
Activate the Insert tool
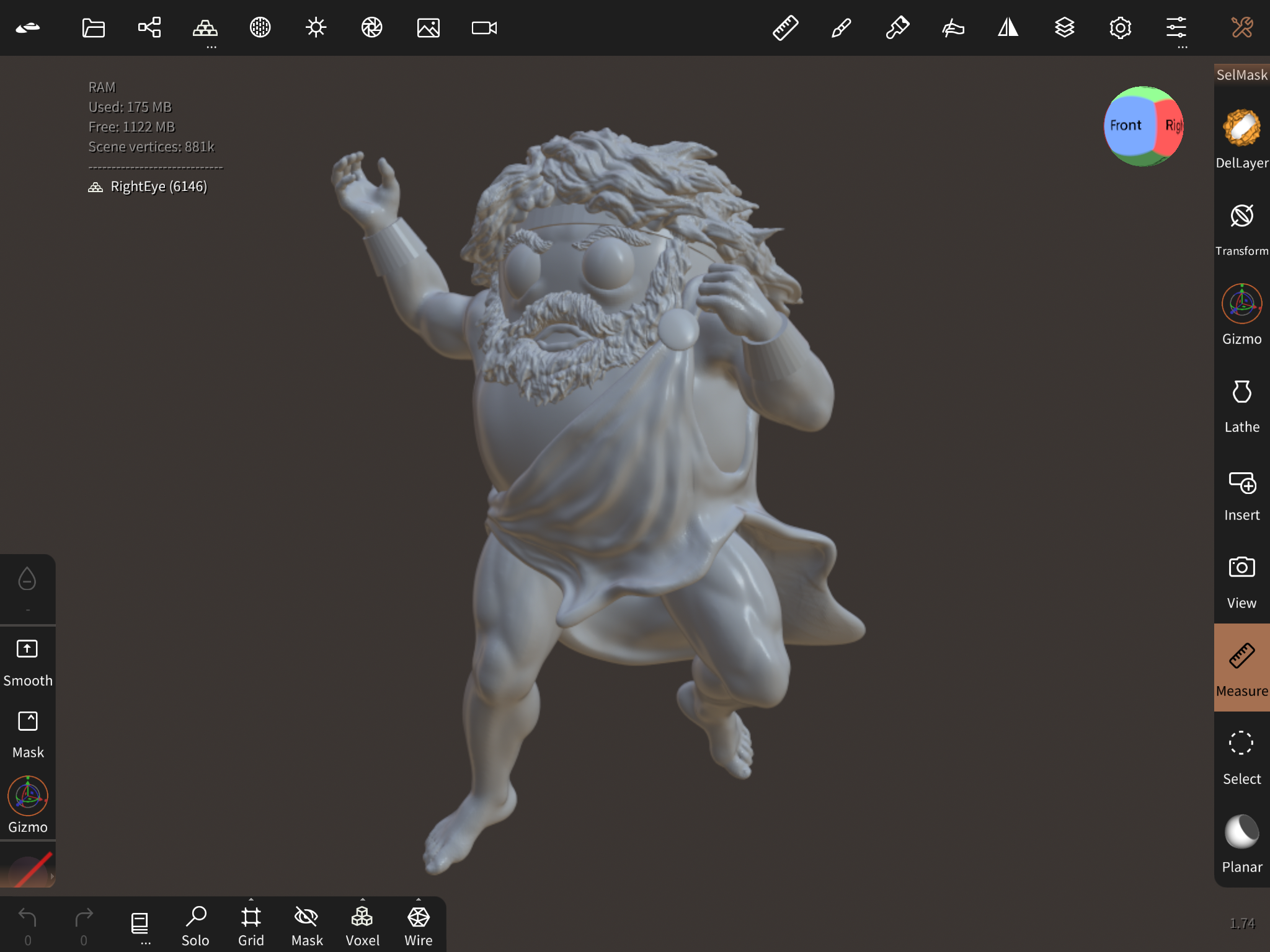1241,491
